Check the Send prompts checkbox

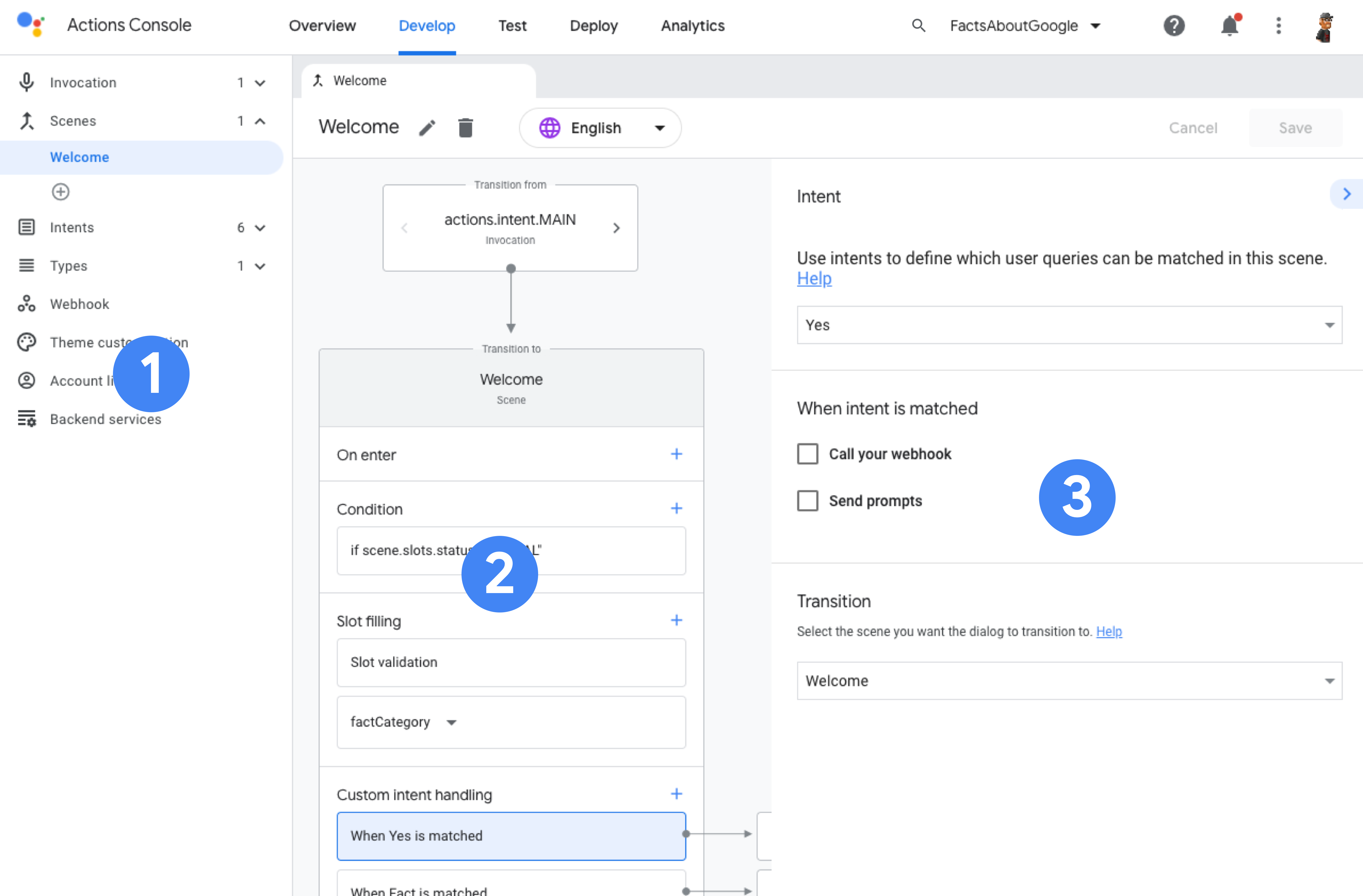tap(807, 501)
